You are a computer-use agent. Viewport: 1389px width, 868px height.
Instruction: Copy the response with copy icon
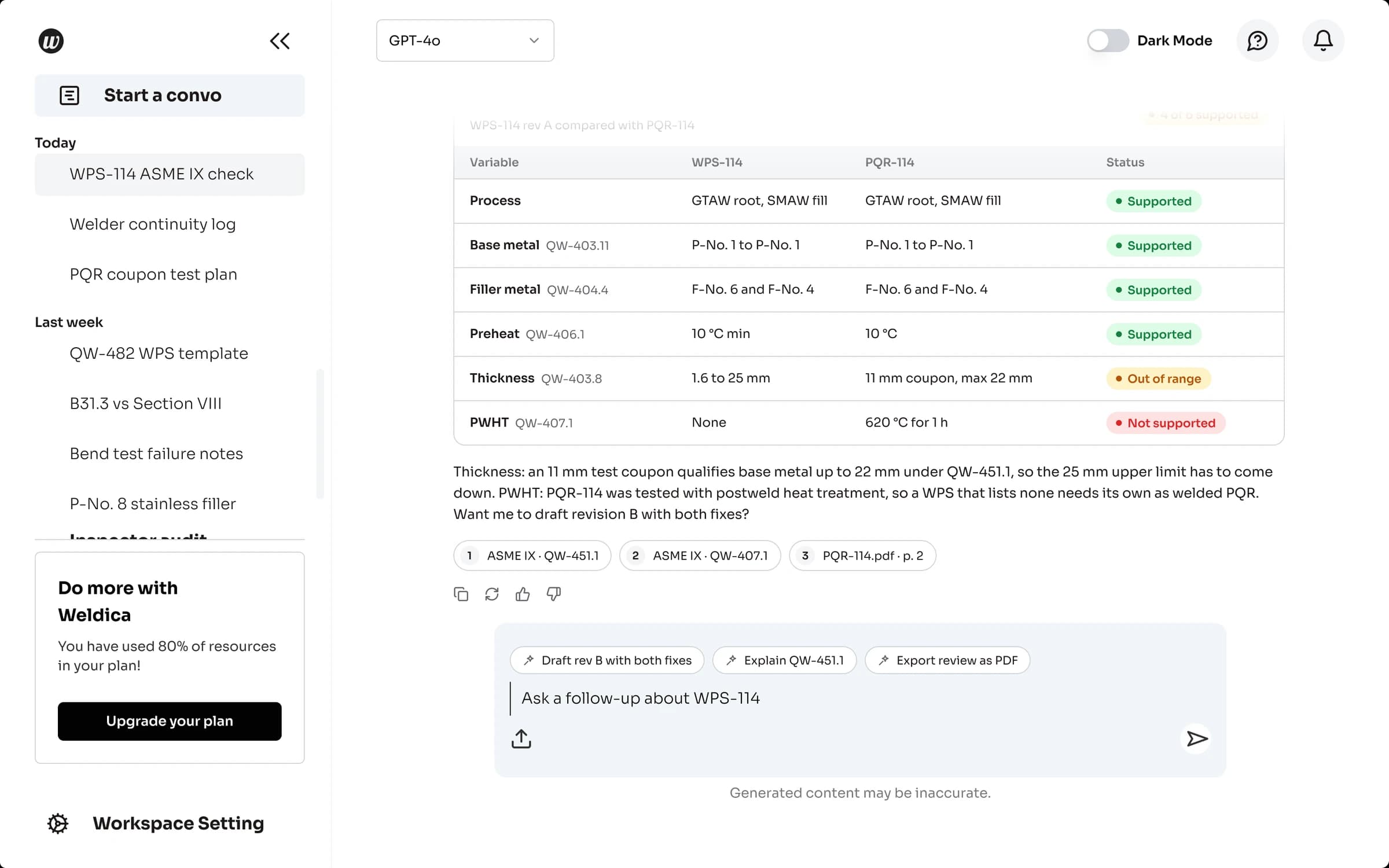[x=461, y=594]
